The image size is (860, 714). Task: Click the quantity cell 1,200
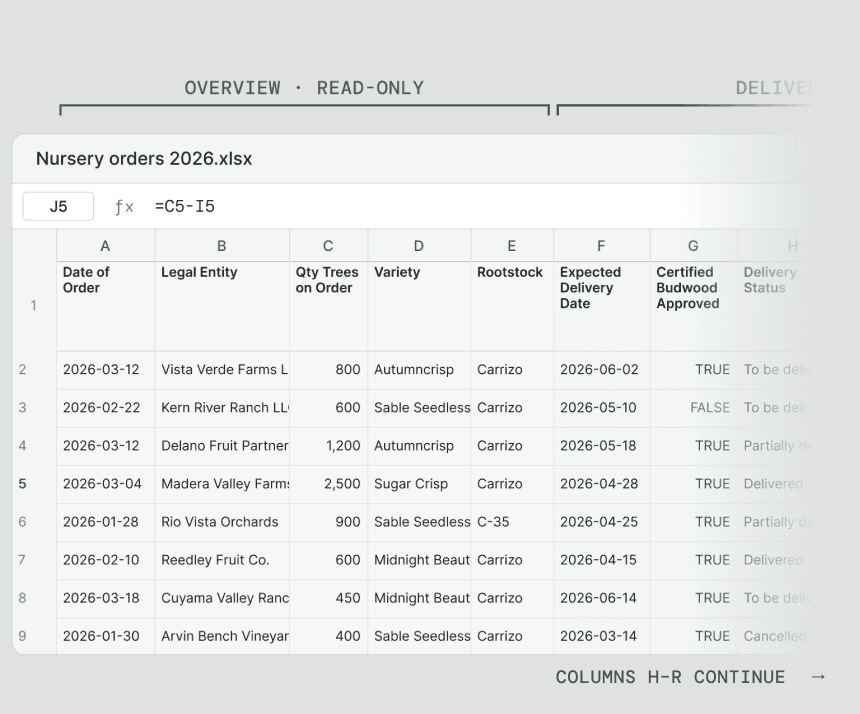[x=329, y=446]
